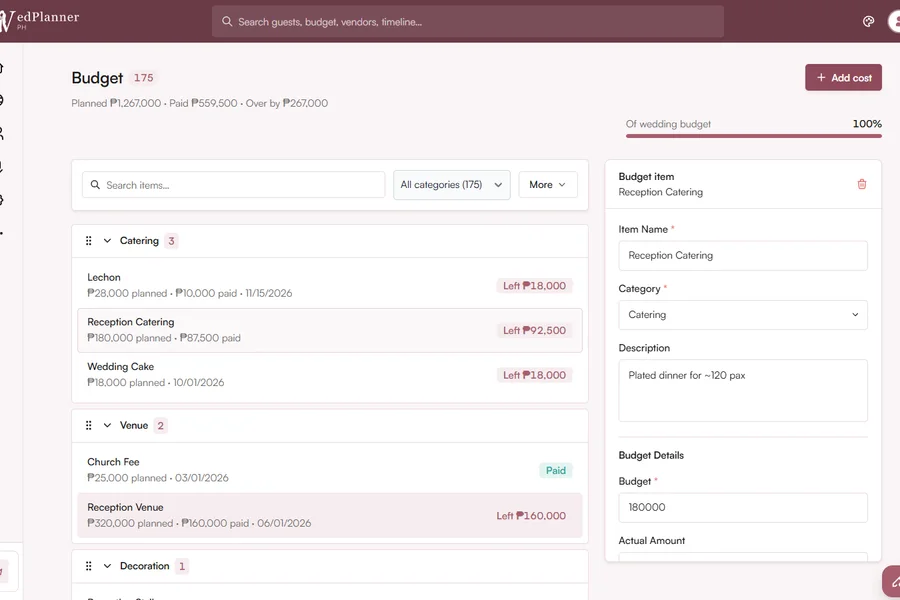The width and height of the screenshot is (900, 600).
Task: Focus the global search guests field
Action: coord(468,22)
